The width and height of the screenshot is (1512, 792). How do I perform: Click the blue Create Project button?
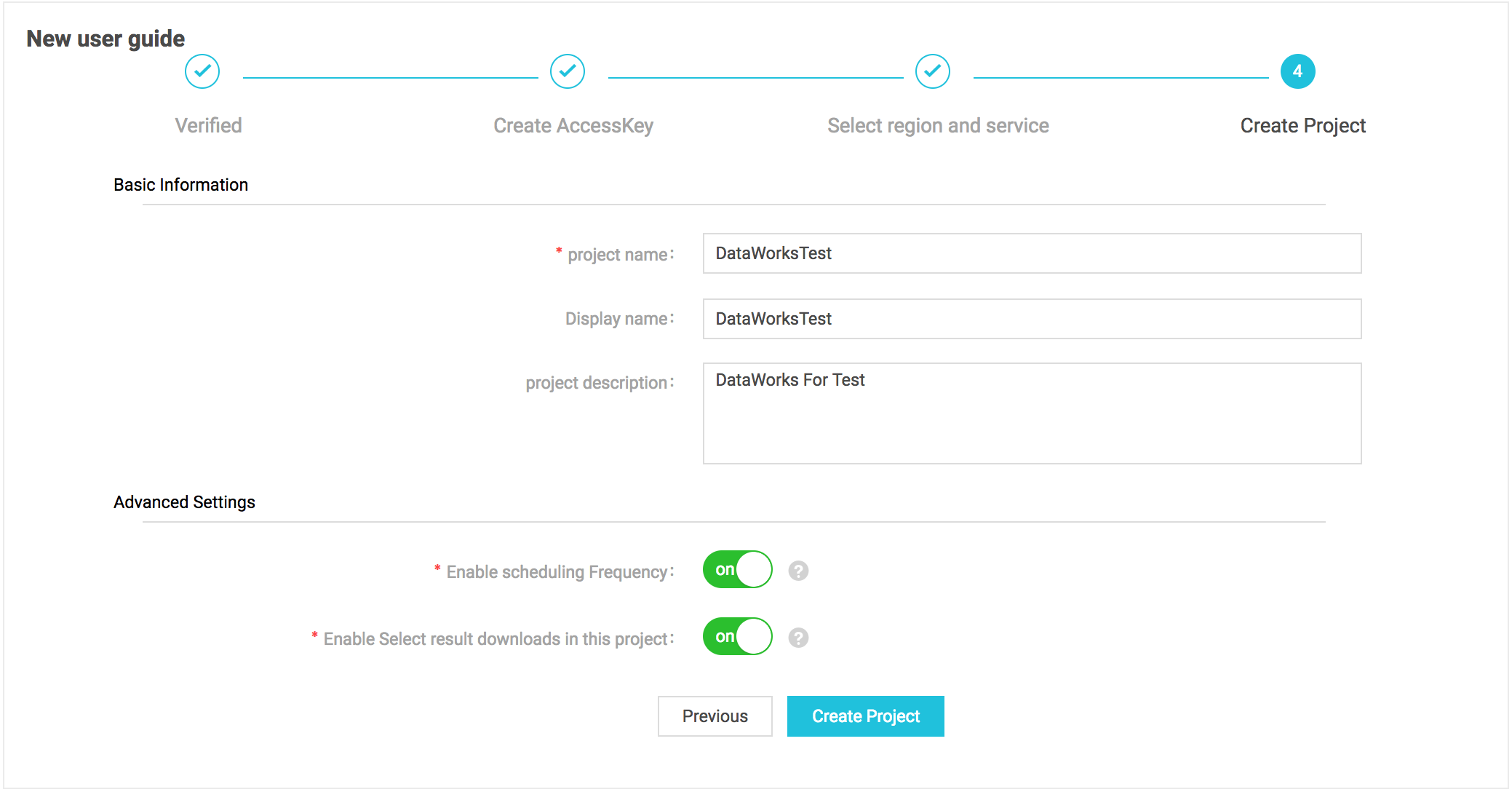(x=866, y=716)
